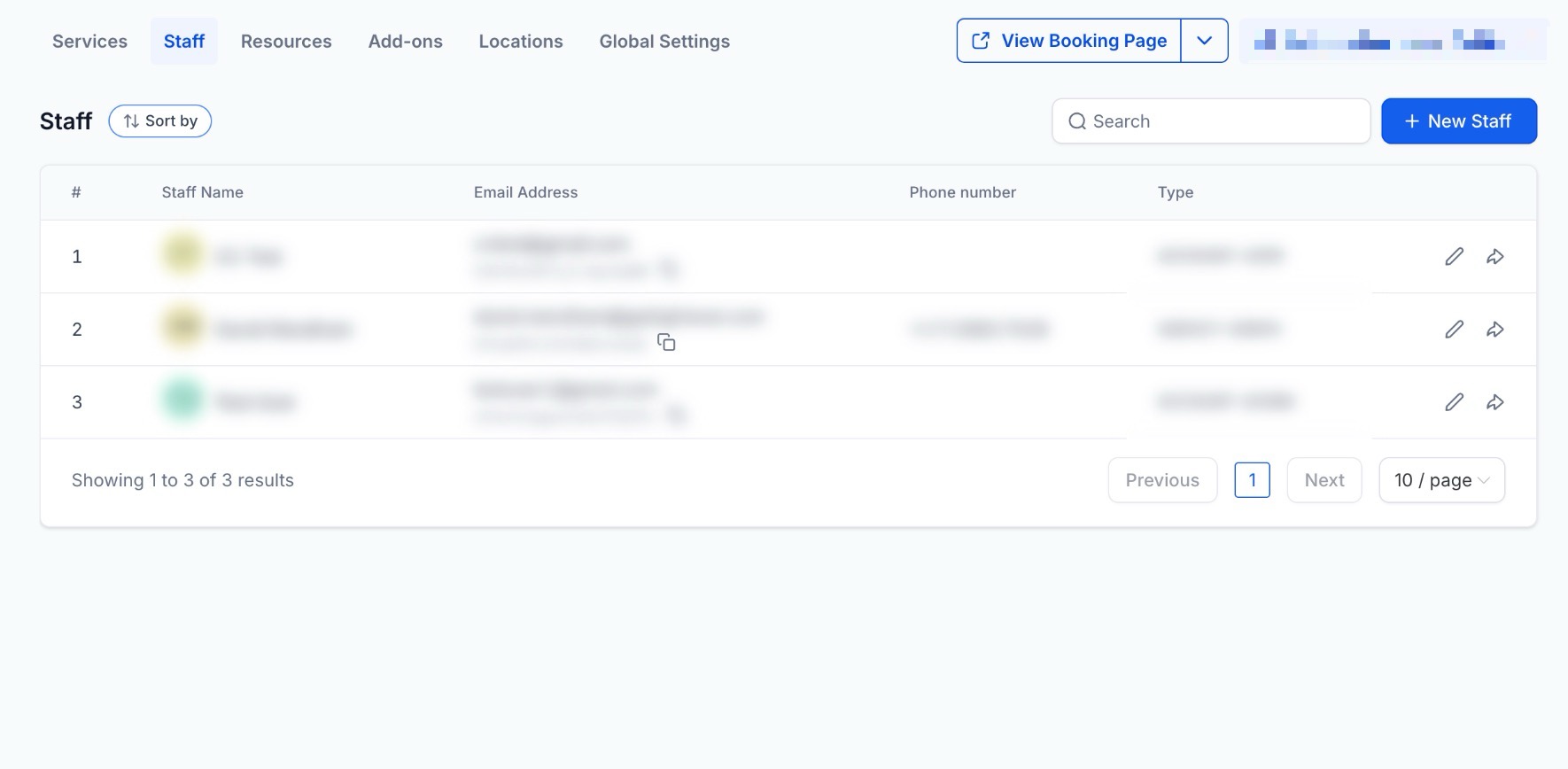This screenshot has height=769, width=1568.
Task: Share staff member in row 2
Action: click(1495, 330)
